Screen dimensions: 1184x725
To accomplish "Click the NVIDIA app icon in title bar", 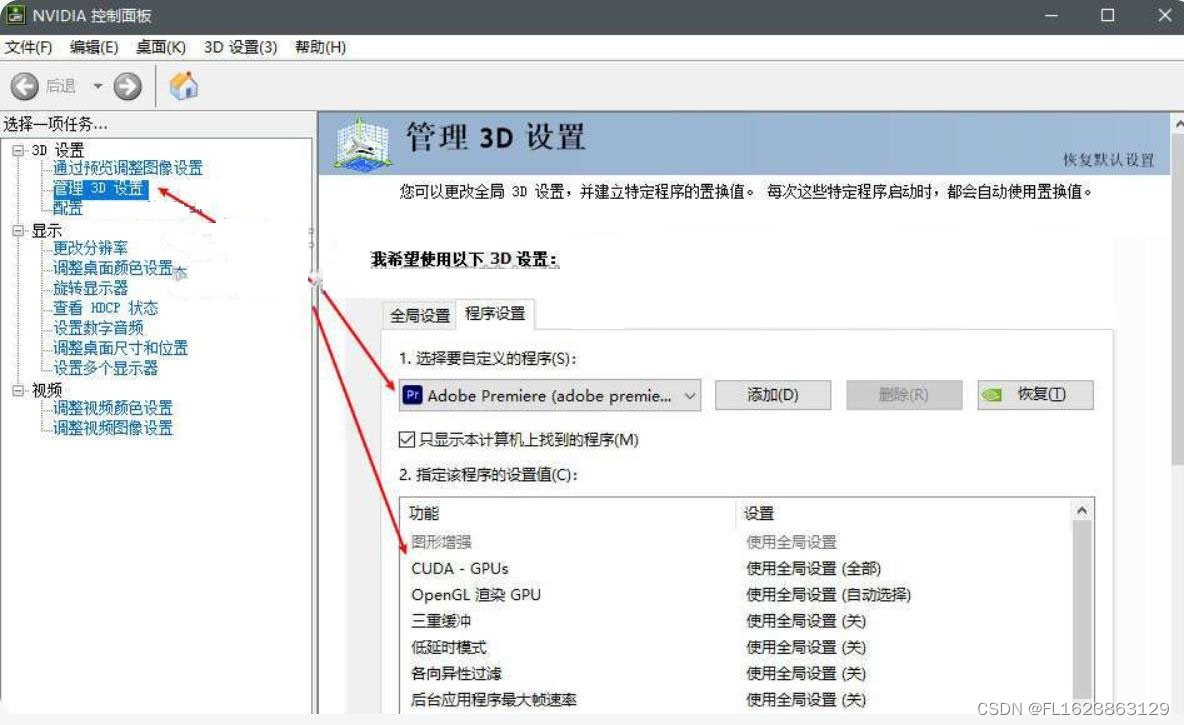I will click(16, 14).
